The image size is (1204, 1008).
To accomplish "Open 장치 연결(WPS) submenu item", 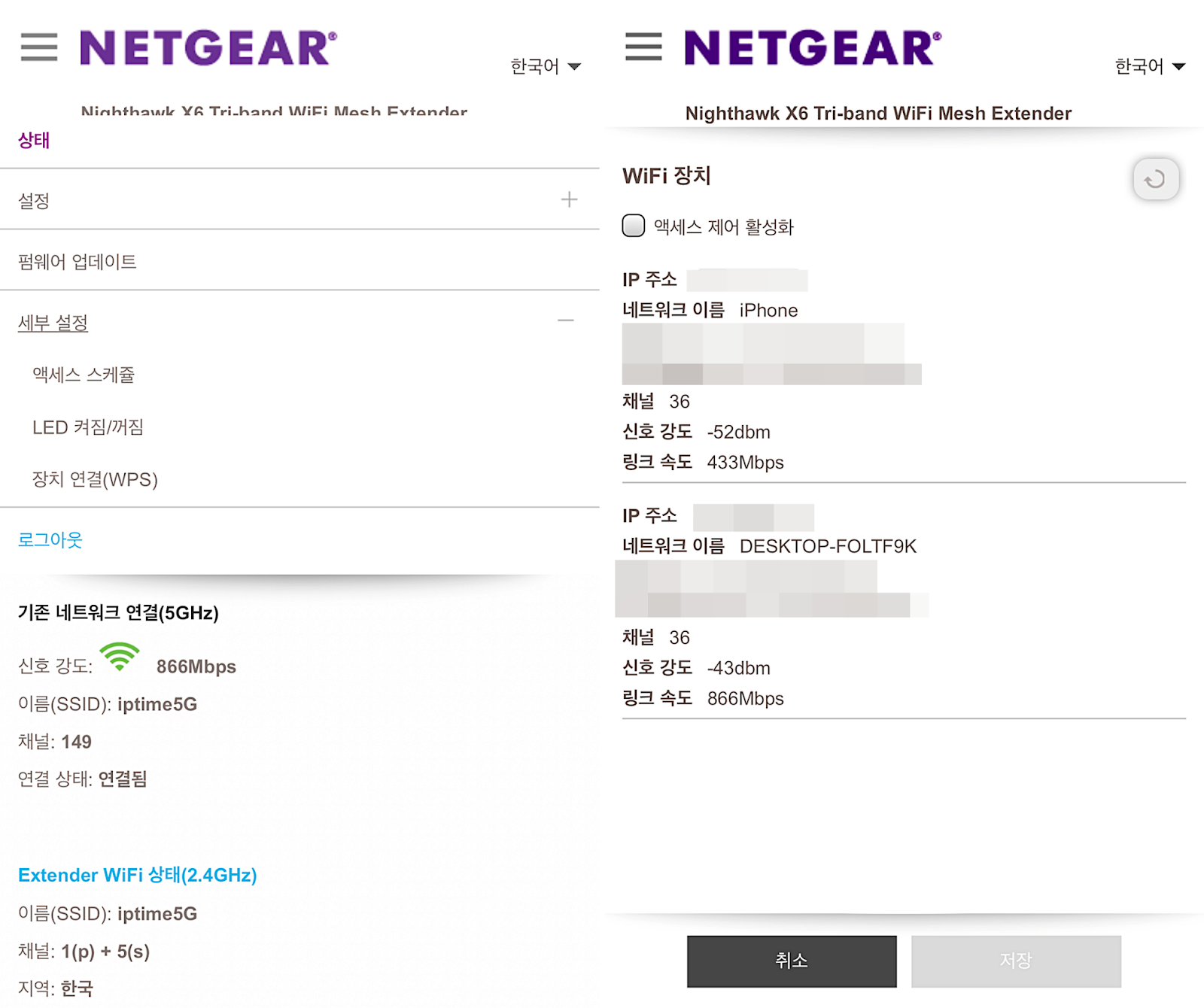I will [95, 479].
